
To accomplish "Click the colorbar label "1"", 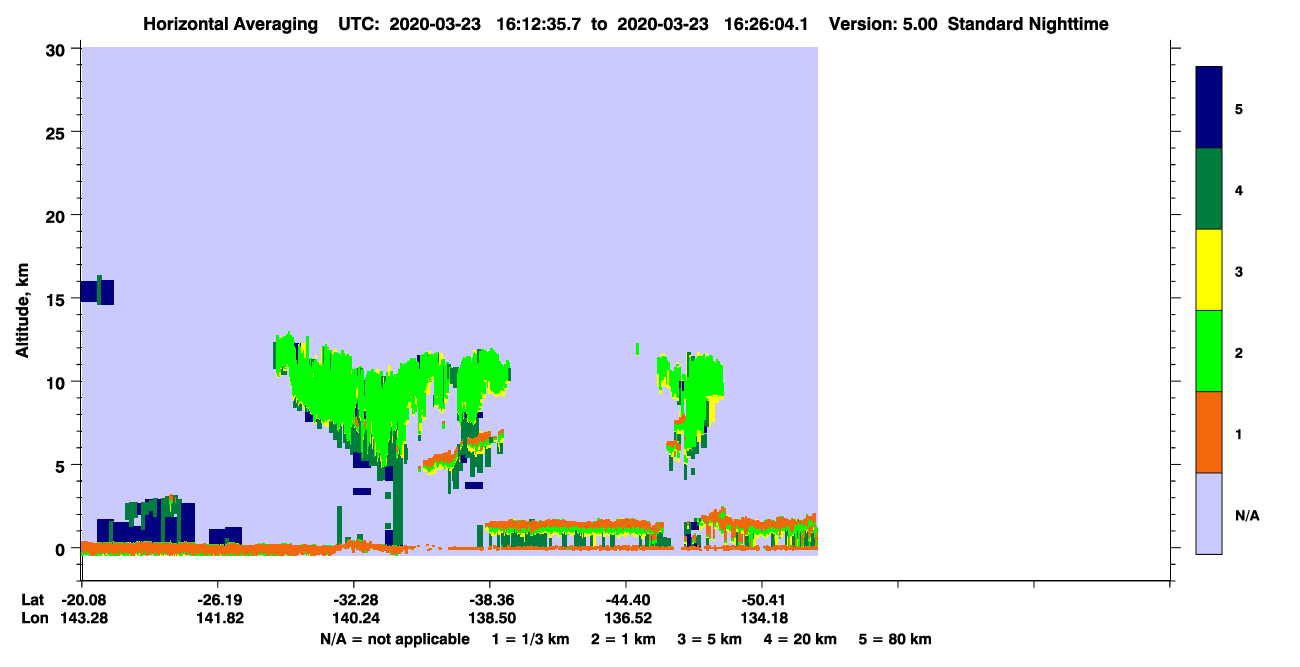I will click(x=1239, y=433).
